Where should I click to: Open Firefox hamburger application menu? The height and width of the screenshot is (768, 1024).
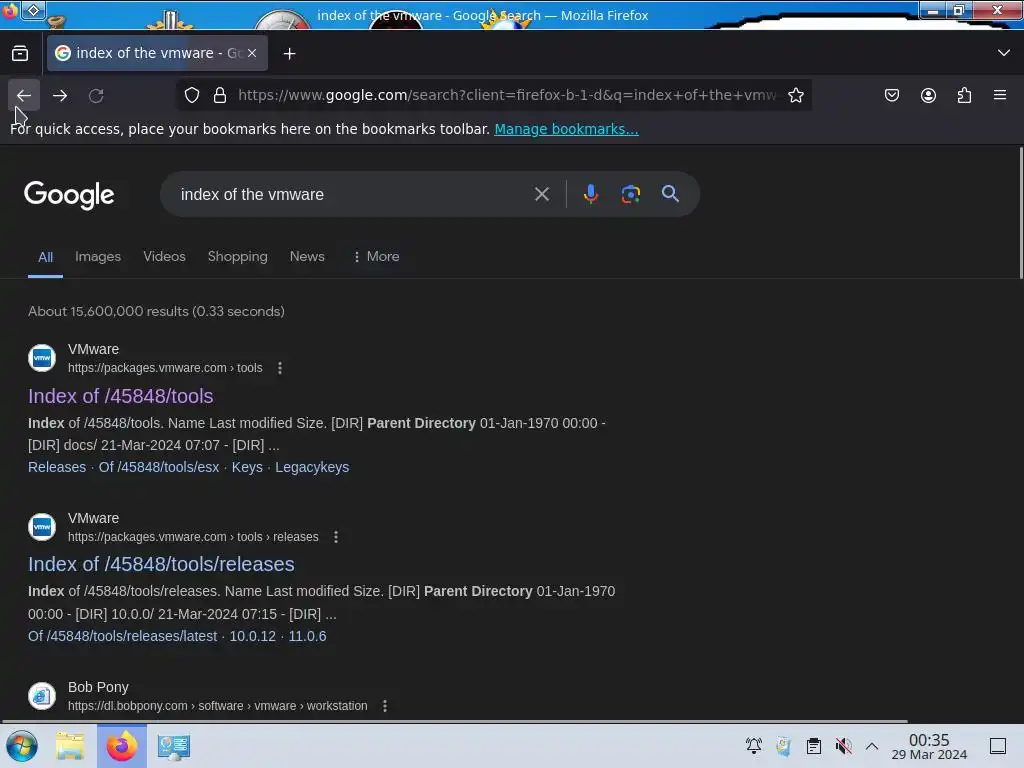pos(1000,95)
